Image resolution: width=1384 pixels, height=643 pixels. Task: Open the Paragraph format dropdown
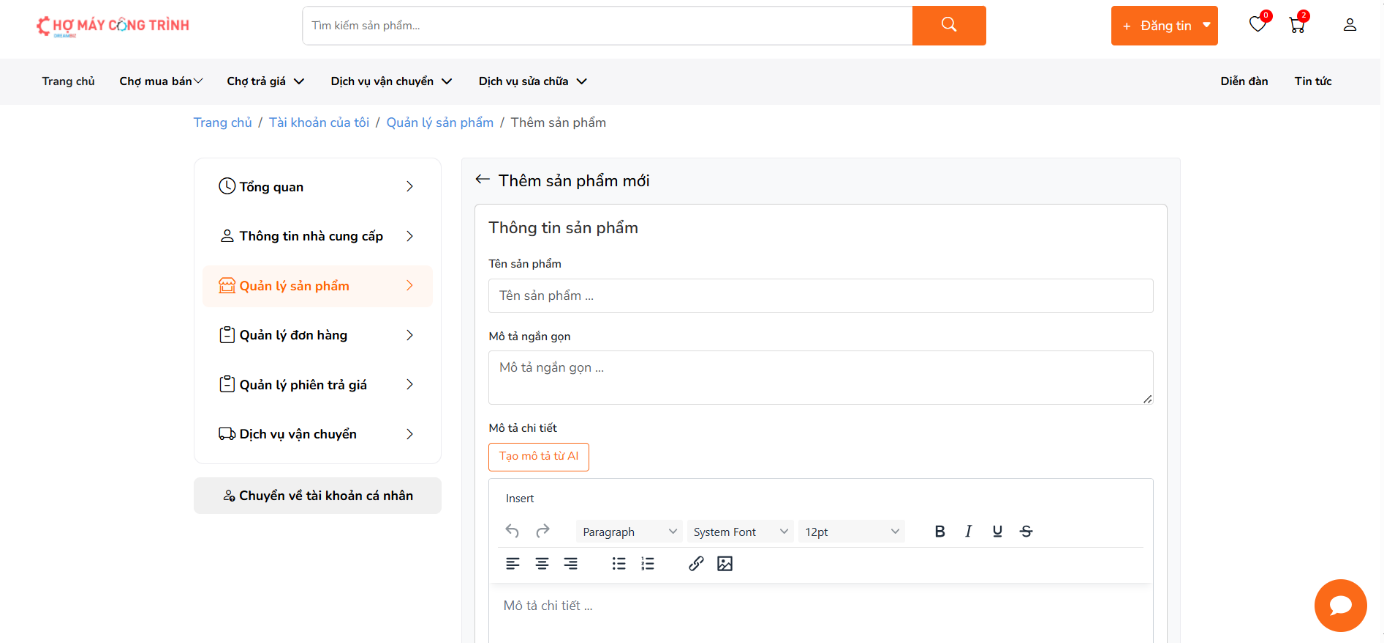click(629, 532)
